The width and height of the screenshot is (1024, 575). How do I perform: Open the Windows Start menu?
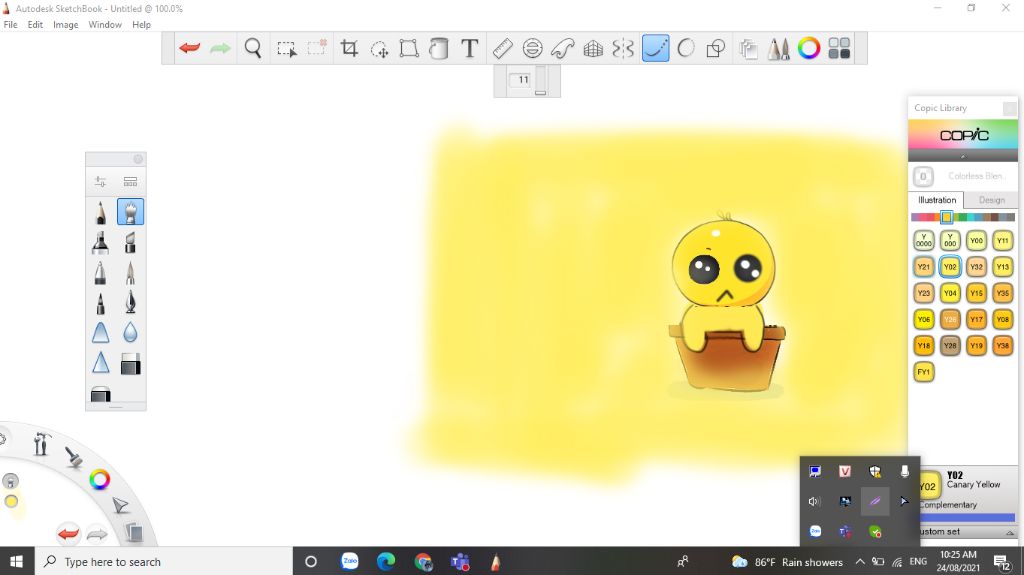pyautogui.click(x=17, y=561)
